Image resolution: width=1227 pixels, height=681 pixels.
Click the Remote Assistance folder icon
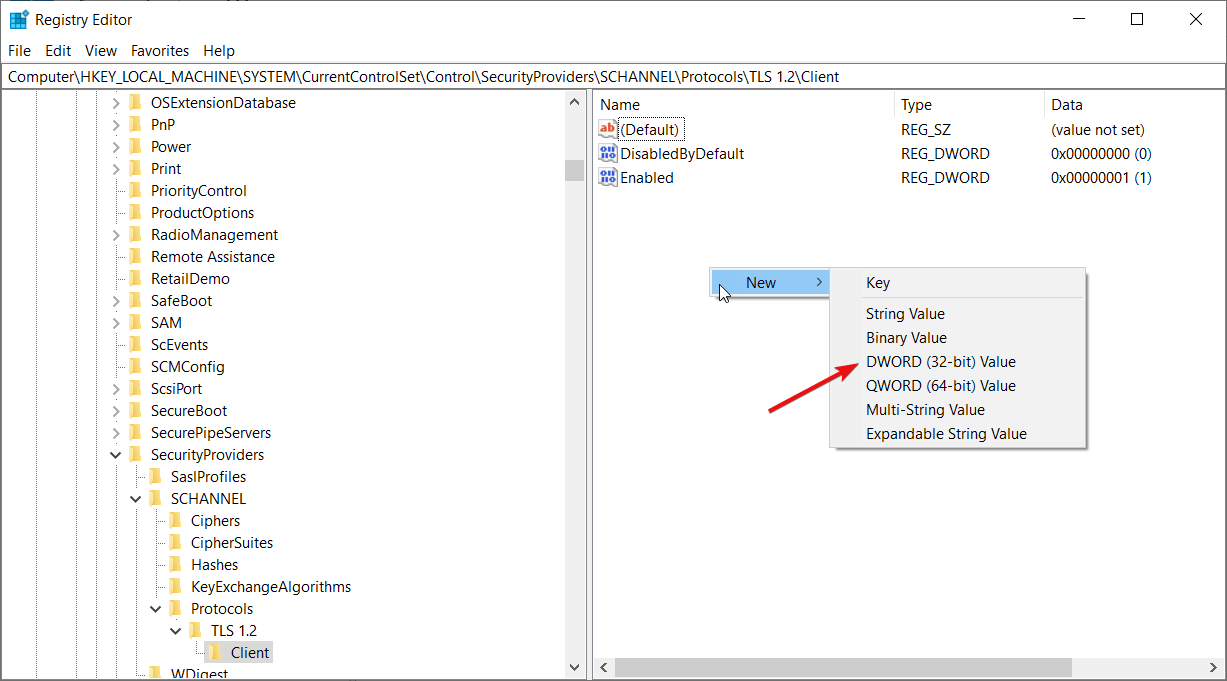pos(136,256)
